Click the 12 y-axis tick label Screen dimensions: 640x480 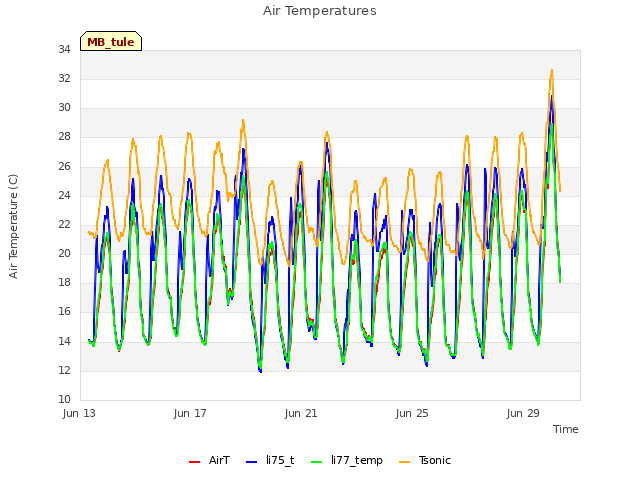click(64, 371)
